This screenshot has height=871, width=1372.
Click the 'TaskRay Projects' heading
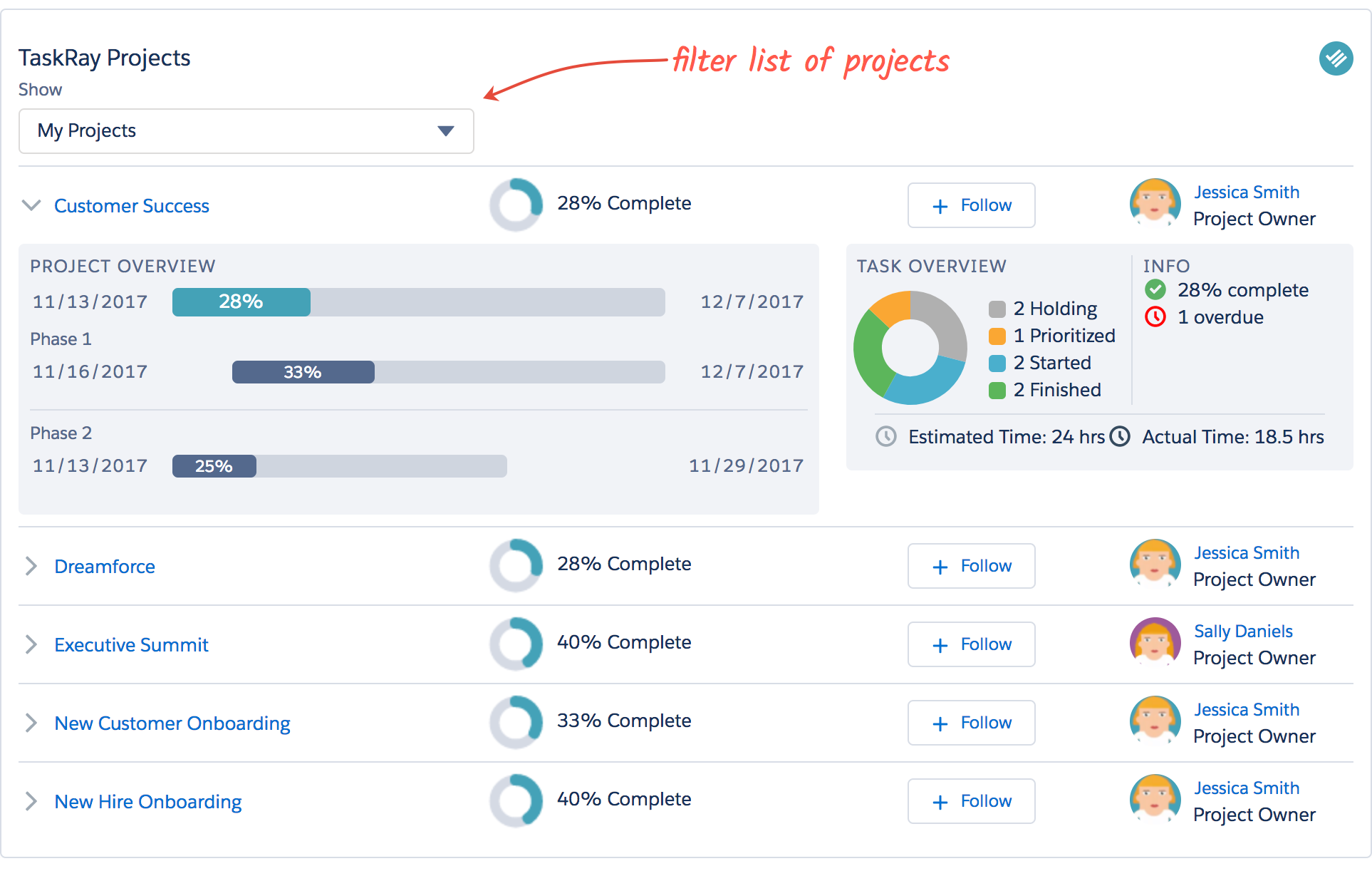point(104,58)
